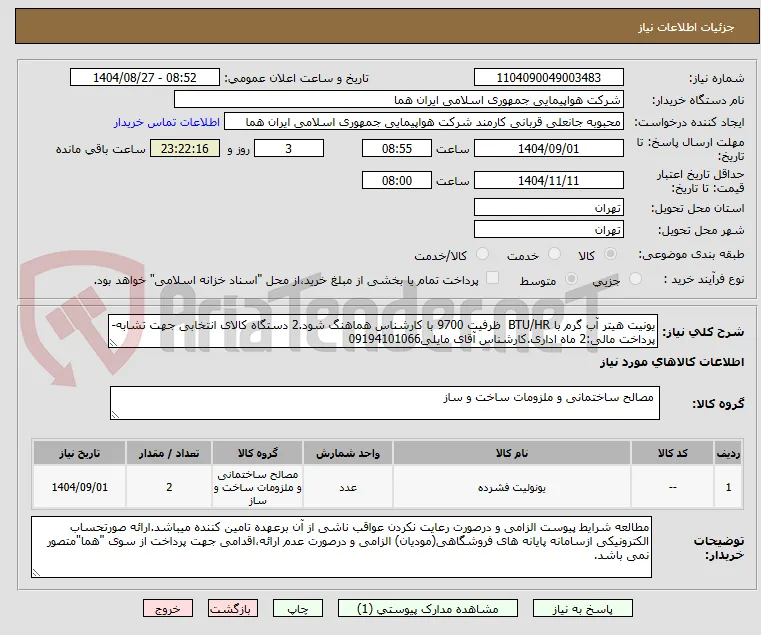Click the delivery province تهران field

tap(548, 208)
